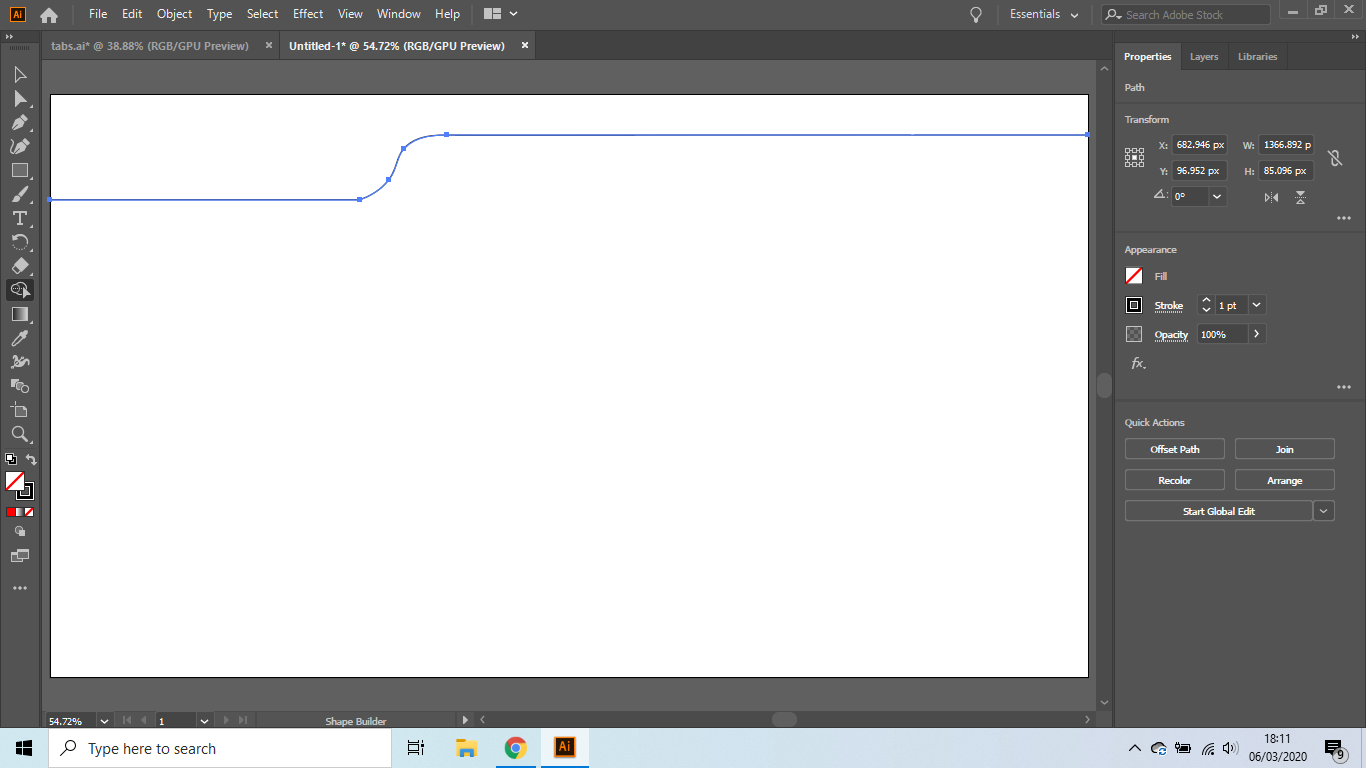Open the stroke weight unit dropdown
Viewport: 1366px width, 768px height.
(1256, 305)
